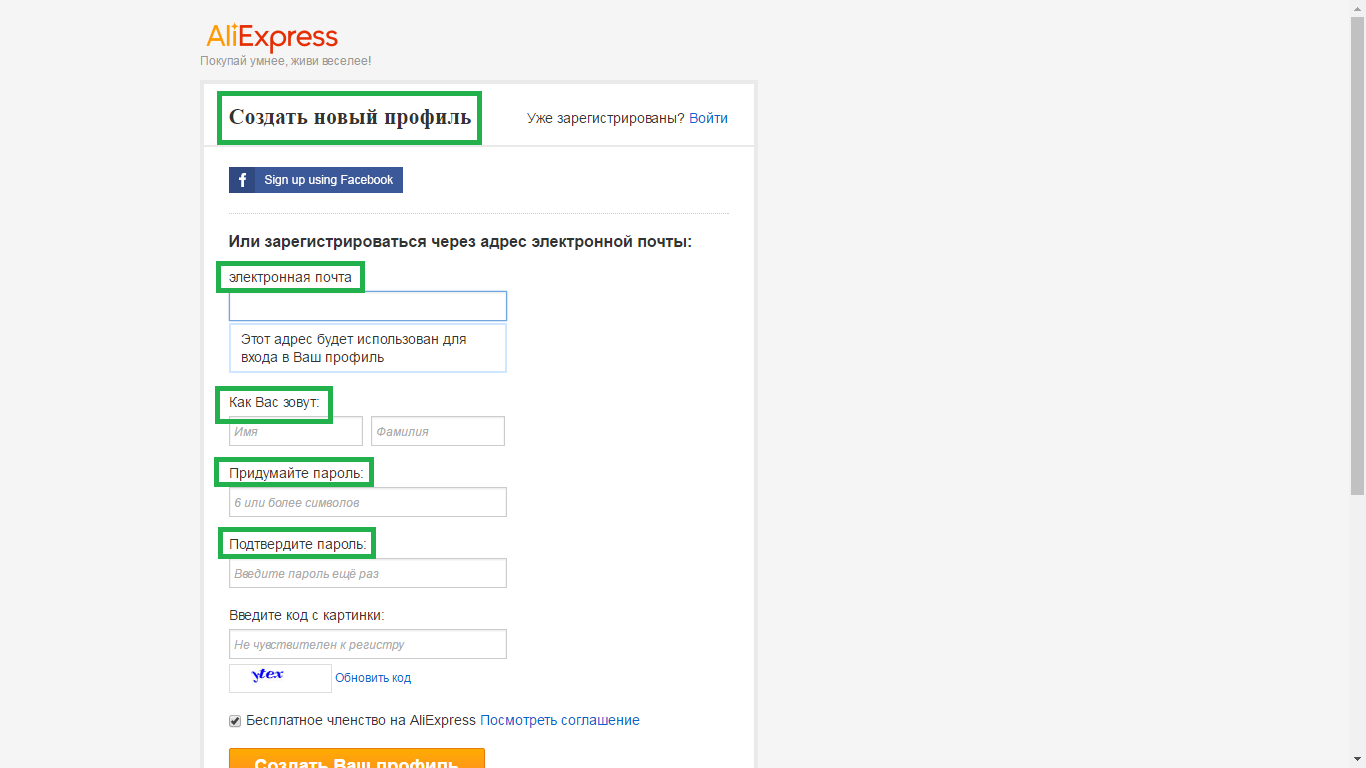Click the Создать новый профиль heading
The height and width of the screenshot is (768, 1366).
click(349, 117)
